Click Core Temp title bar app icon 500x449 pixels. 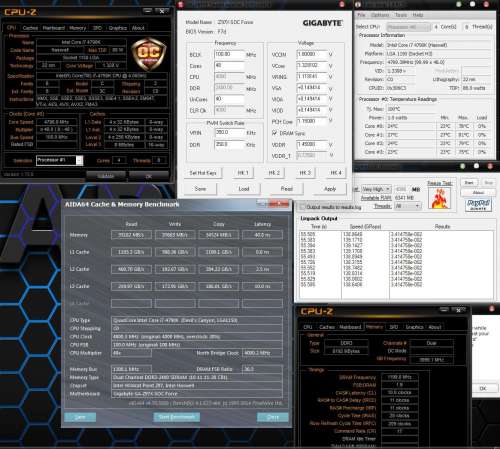coord(358,5)
